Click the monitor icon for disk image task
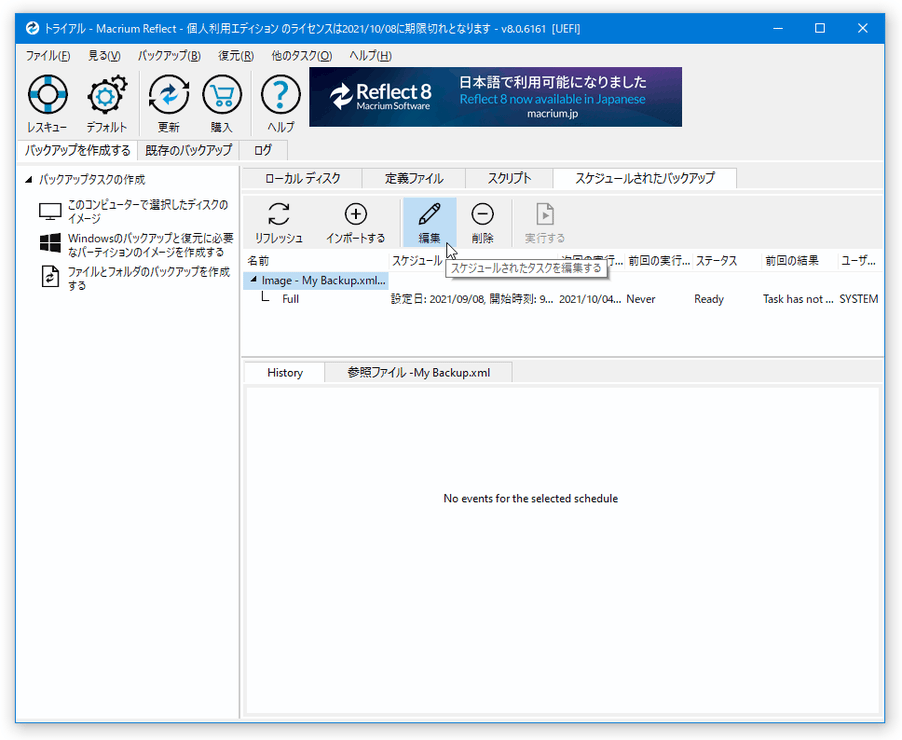 pos(50,211)
